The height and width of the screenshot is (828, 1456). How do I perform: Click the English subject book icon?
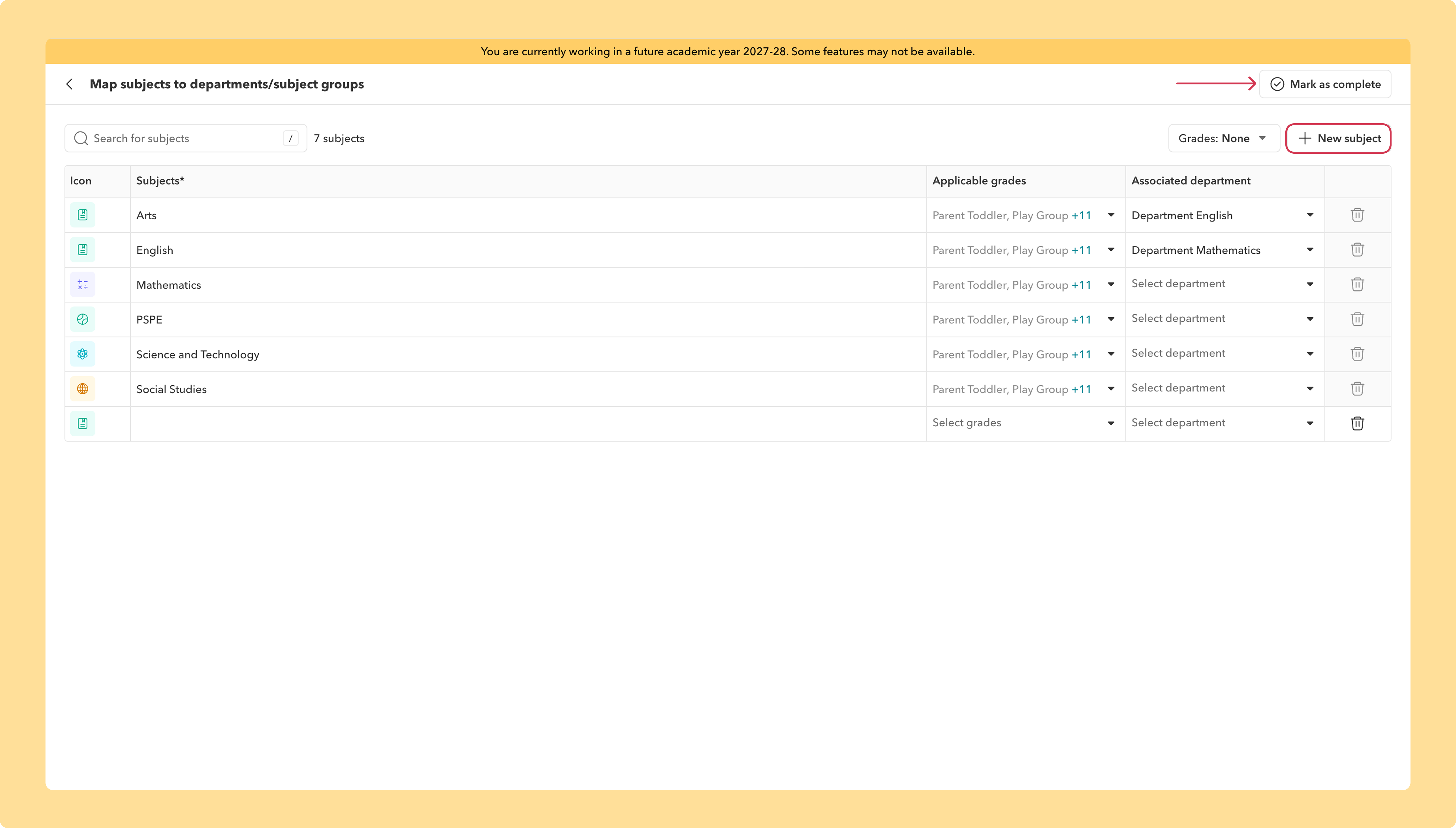click(82, 250)
